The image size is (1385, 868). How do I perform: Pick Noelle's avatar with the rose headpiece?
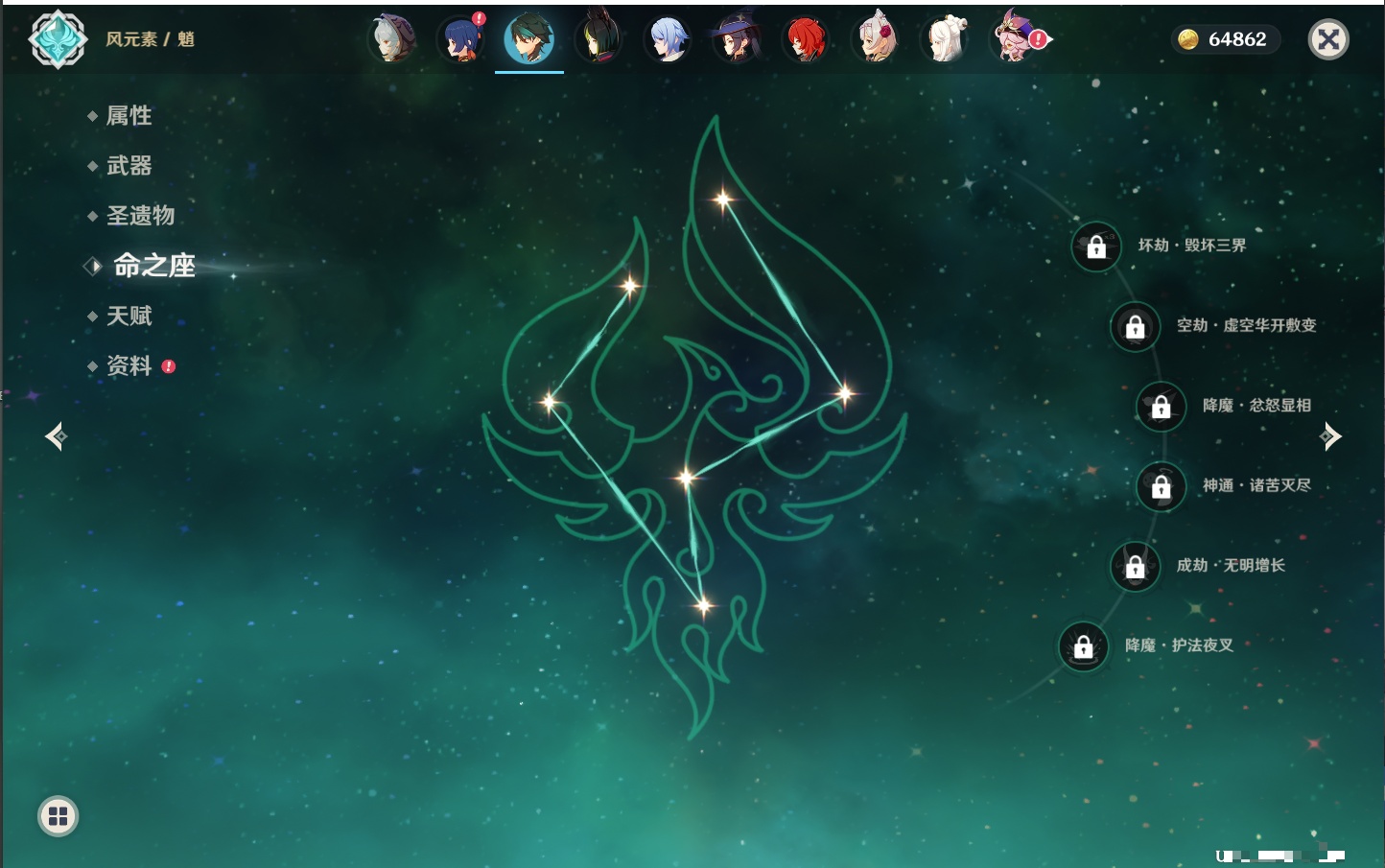click(875, 39)
